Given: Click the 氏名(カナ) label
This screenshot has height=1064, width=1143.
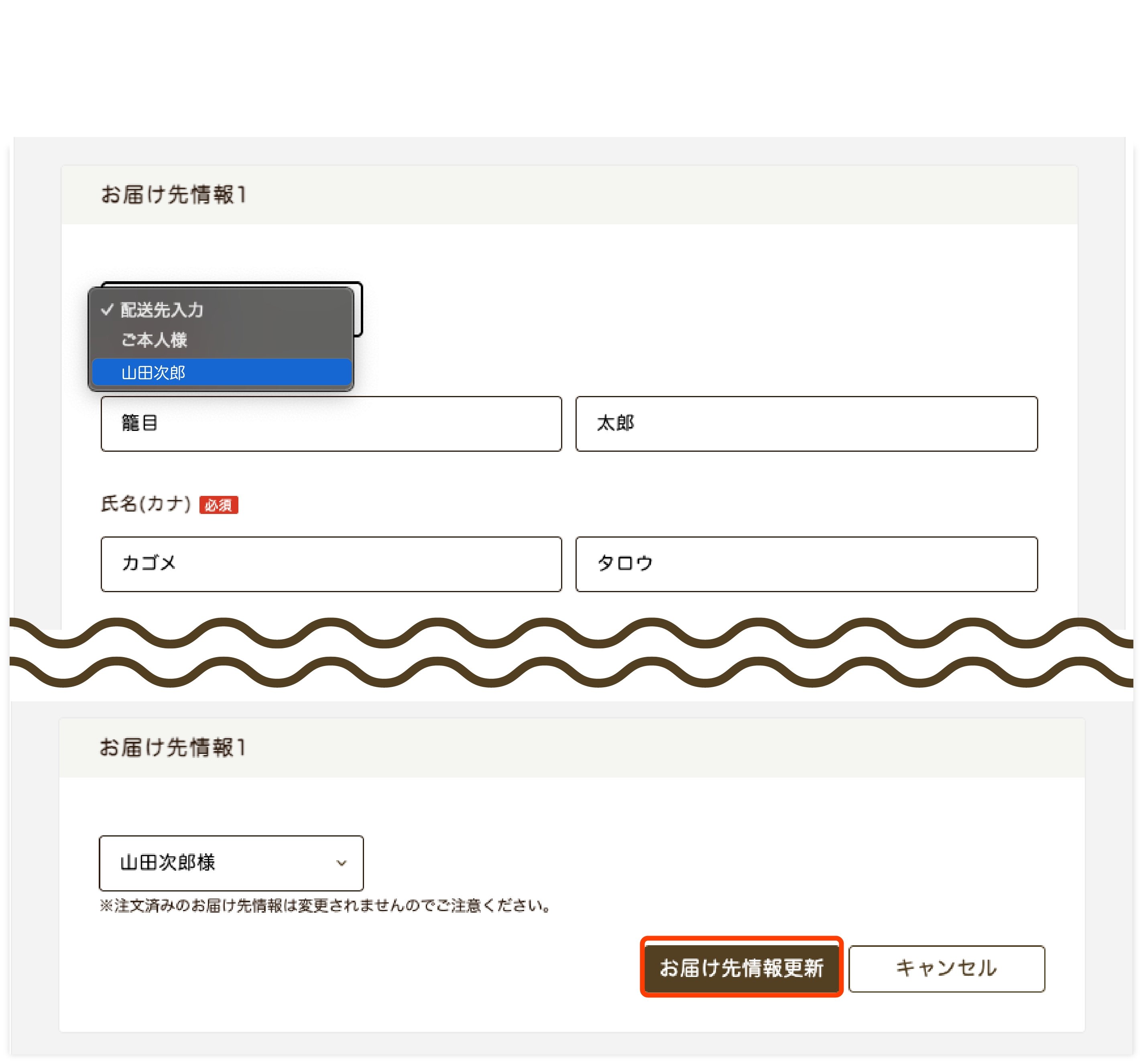Looking at the screenshot, I should point(146,504).
